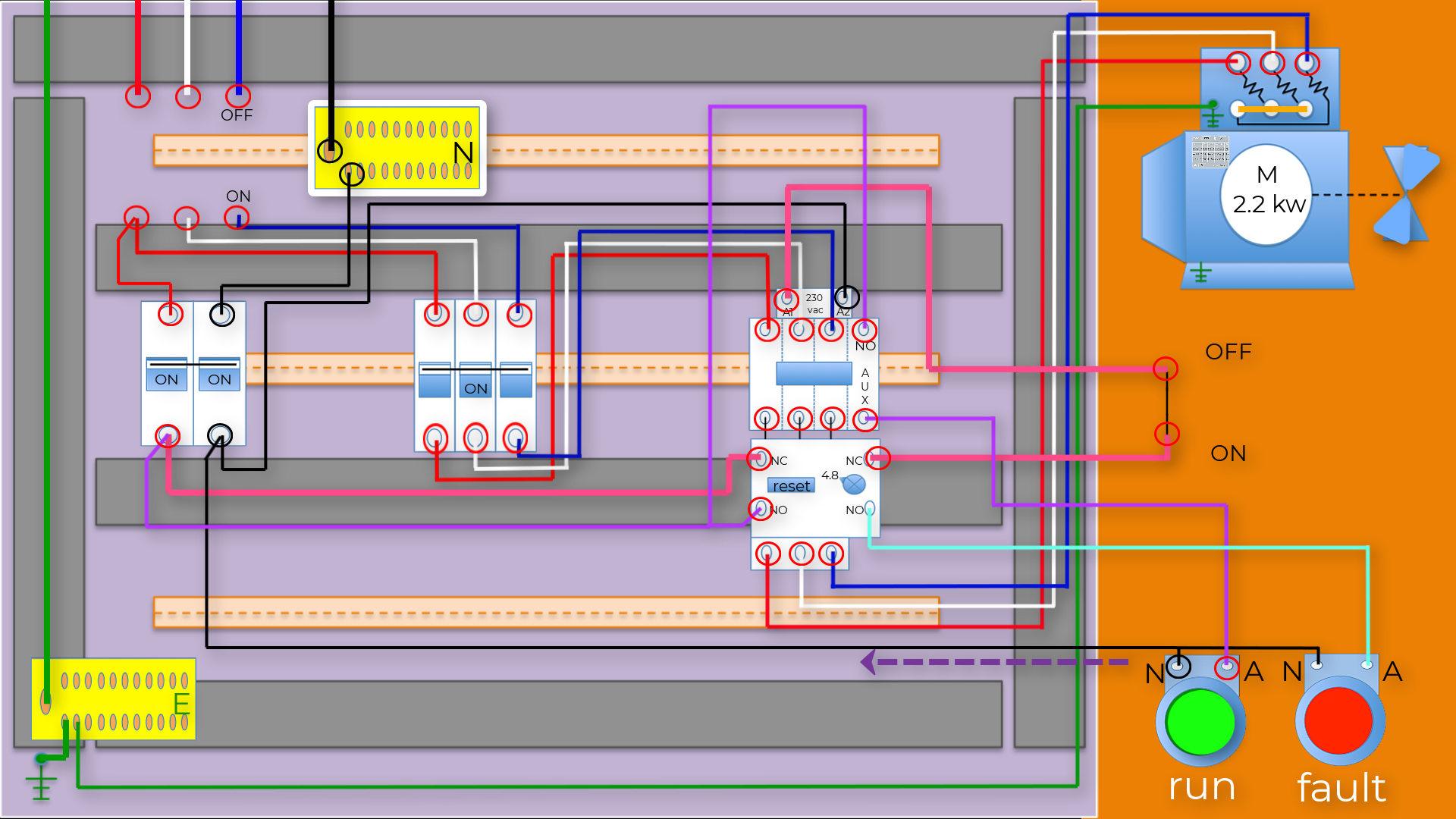Click the 'OFF' label beside push button
This screenshot has height=819, width=1456.
tap(1228, 352)
